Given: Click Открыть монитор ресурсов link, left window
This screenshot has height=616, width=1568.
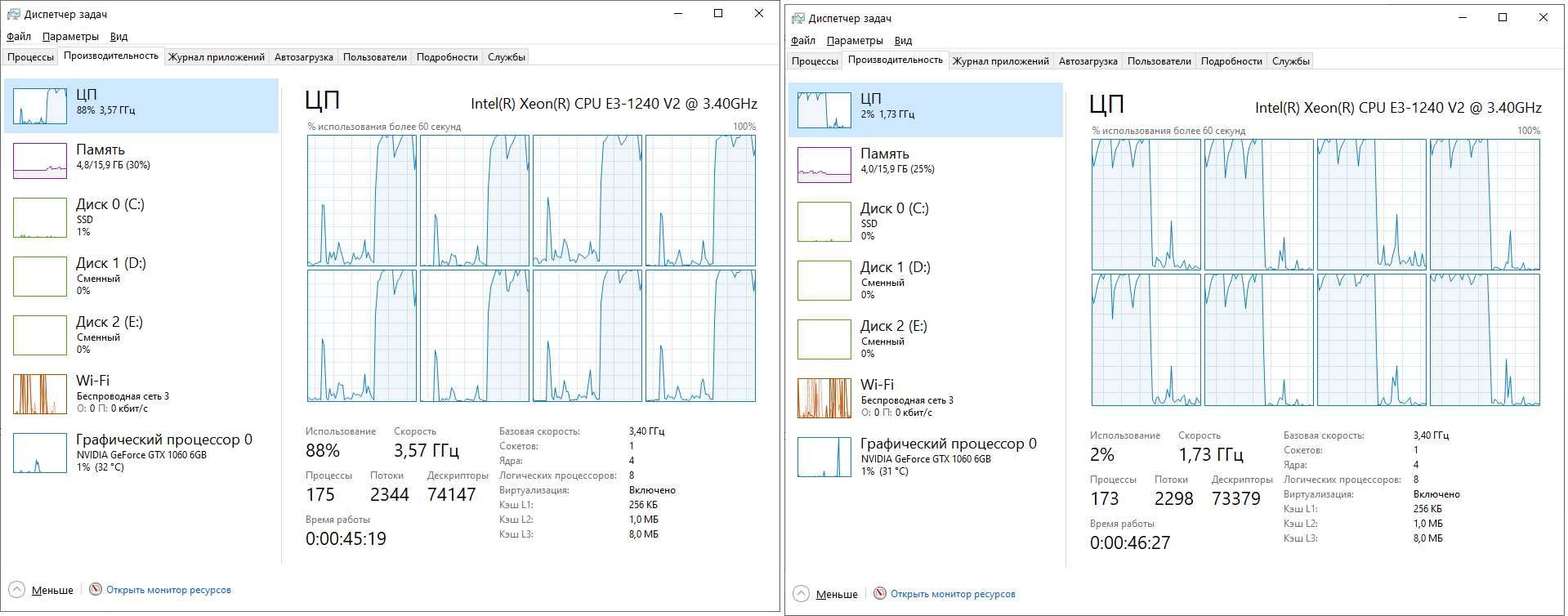Looking at the screenshot, I should click(168, 590).
